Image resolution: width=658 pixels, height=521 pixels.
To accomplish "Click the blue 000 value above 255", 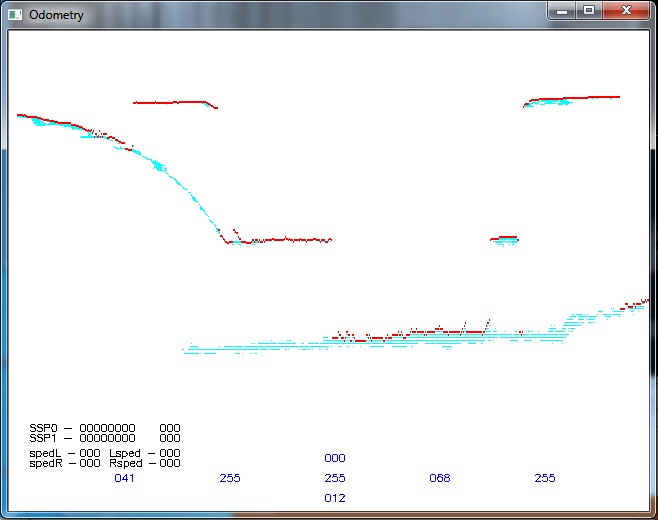I will [335, 458].
